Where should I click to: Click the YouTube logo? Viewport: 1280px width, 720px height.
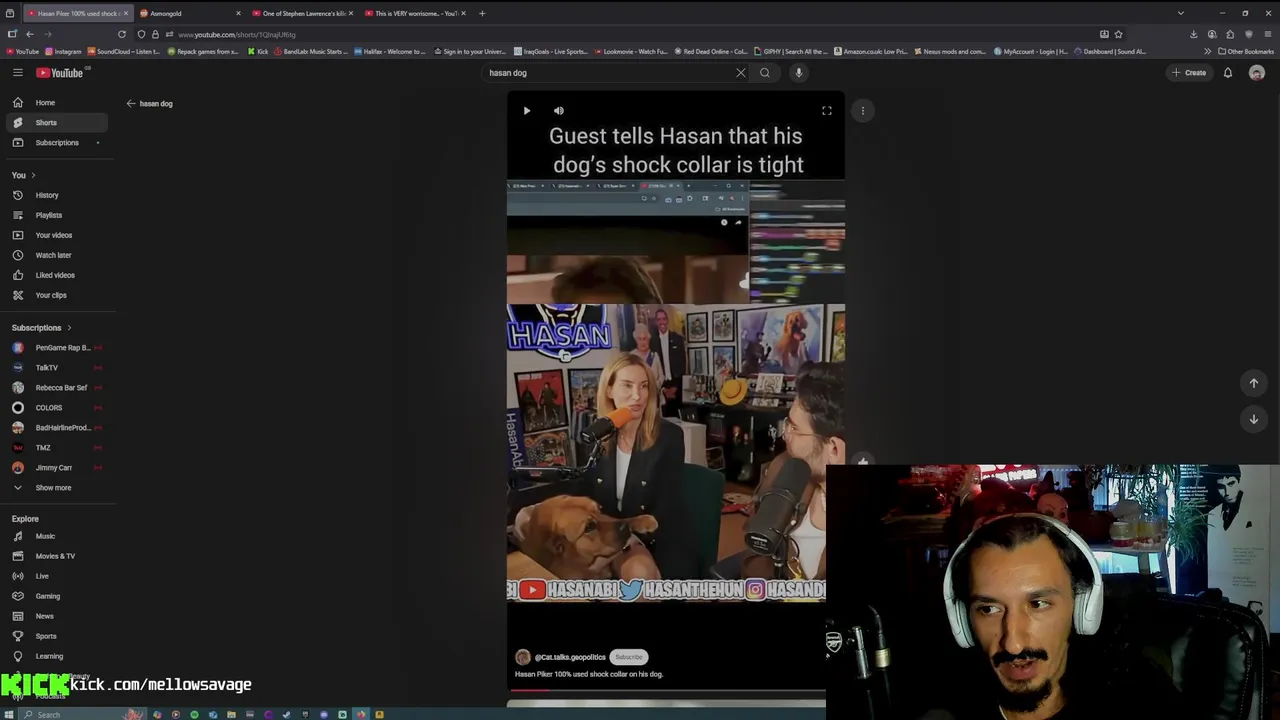pos(62,72)
